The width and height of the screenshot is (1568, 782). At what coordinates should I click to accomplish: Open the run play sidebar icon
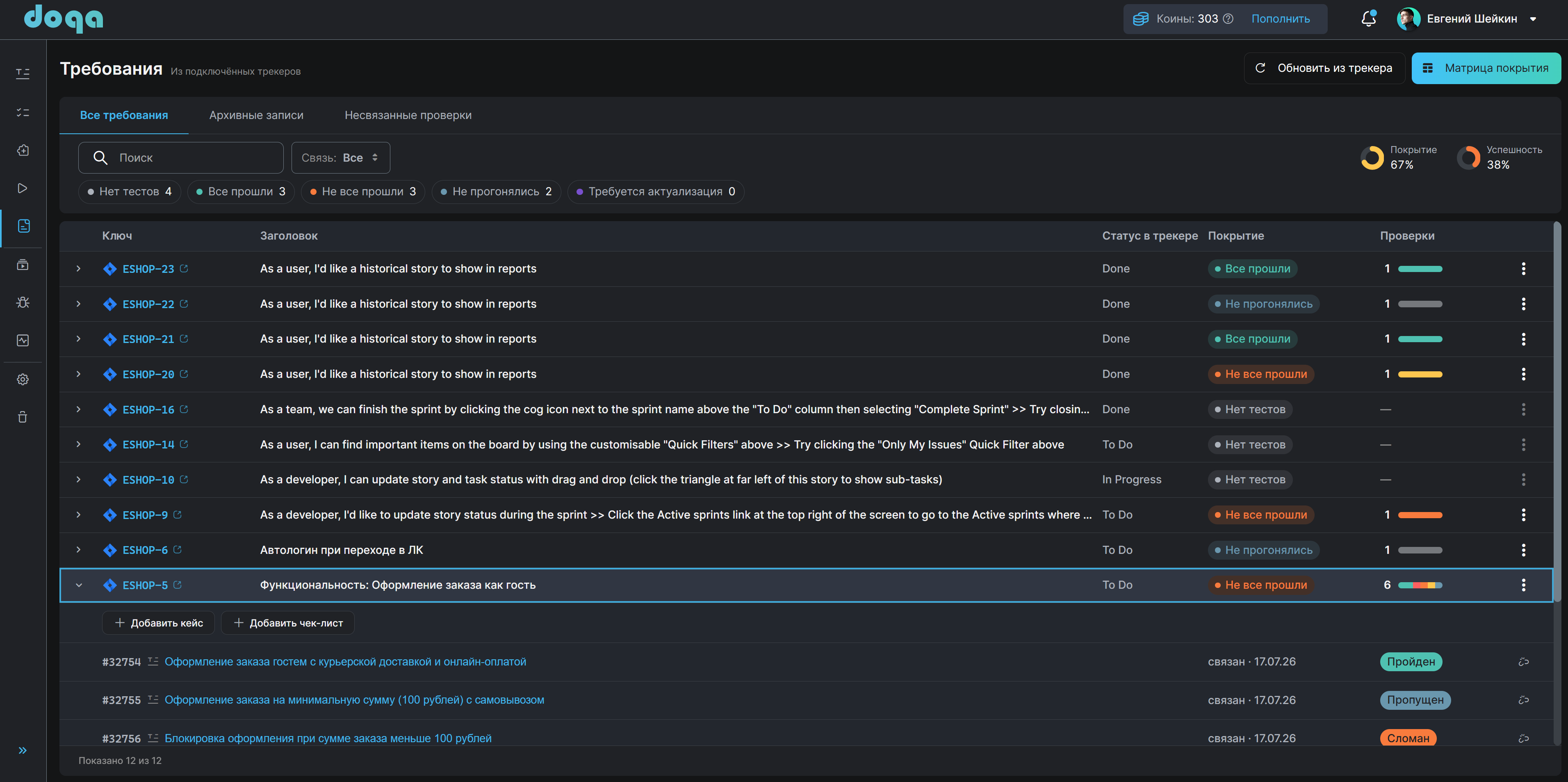click(x=23, y=188)
